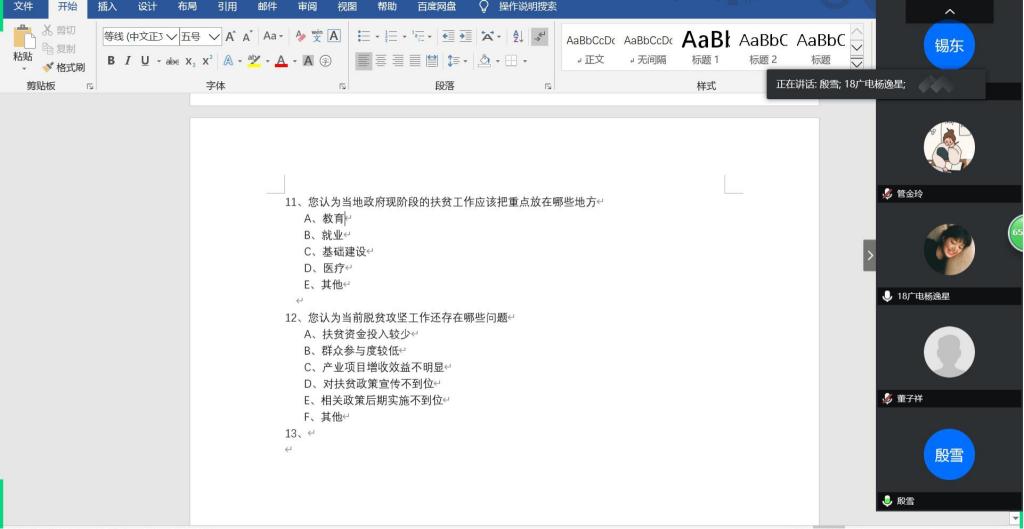Switch to the 插入 ribbon tab
1024x529 pixels.
107,7
